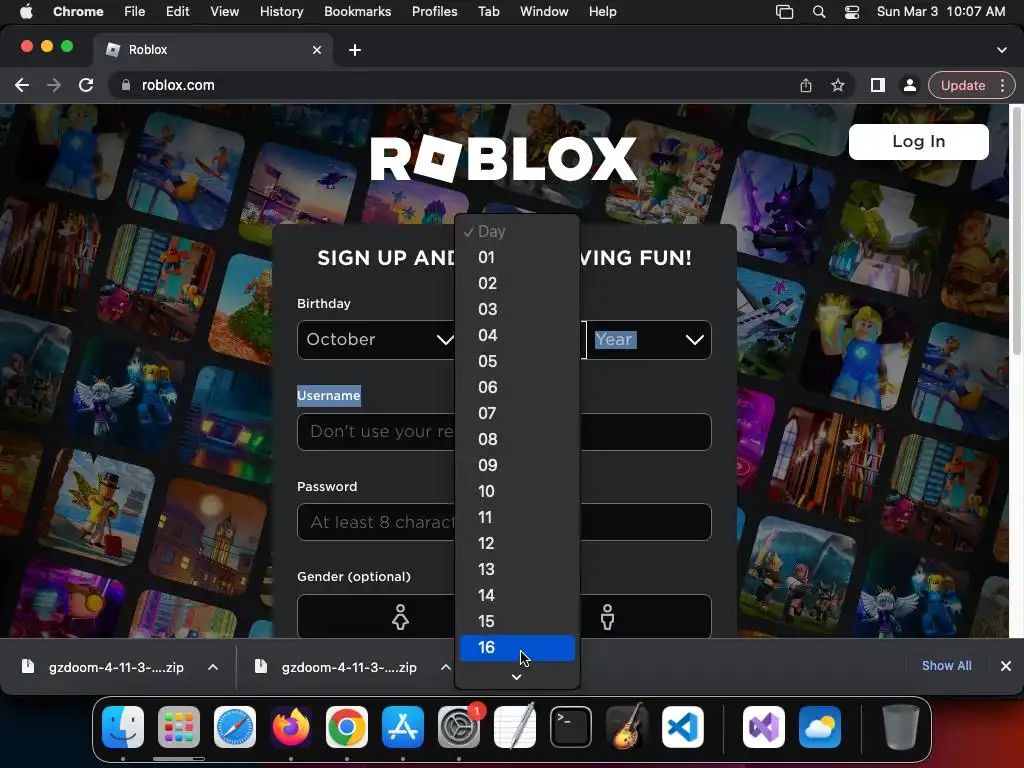This screenshot has width=1024, height=768.
Task: Open the Apple menu
Action: 26,12
